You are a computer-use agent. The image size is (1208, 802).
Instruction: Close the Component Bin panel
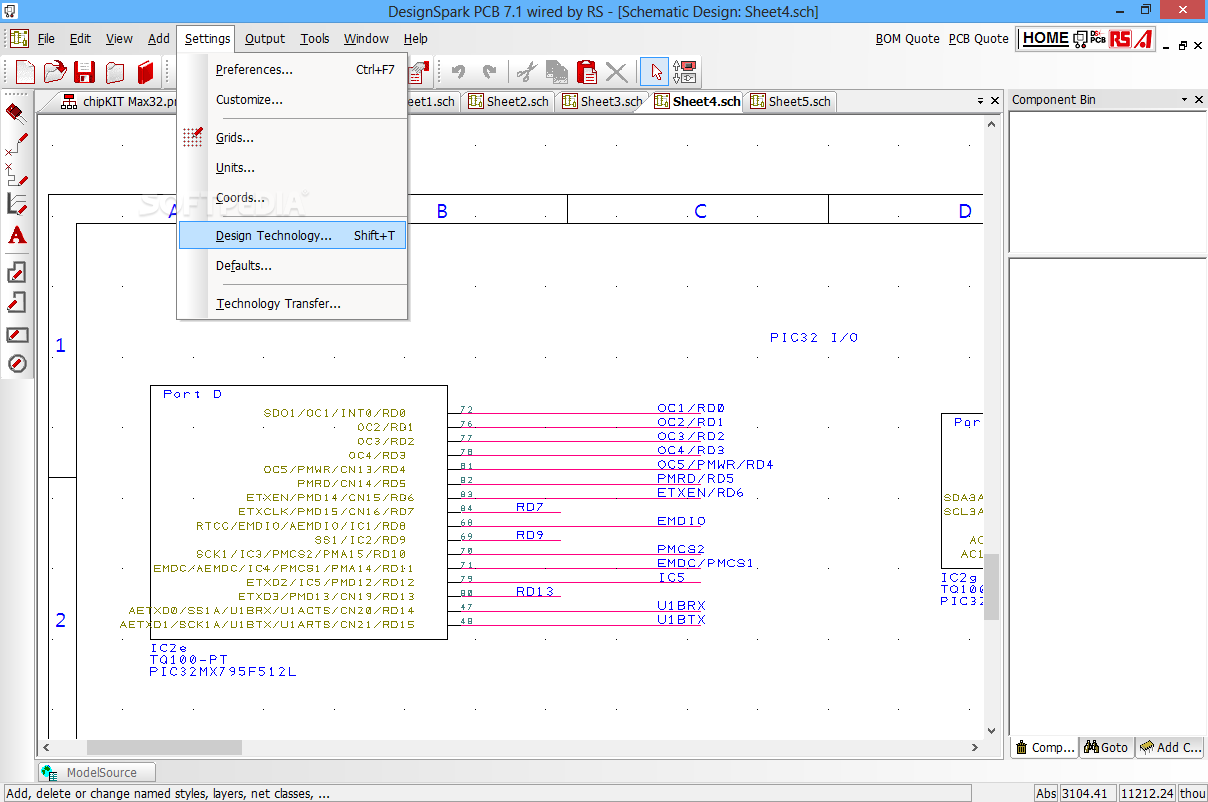(1198, 100)
